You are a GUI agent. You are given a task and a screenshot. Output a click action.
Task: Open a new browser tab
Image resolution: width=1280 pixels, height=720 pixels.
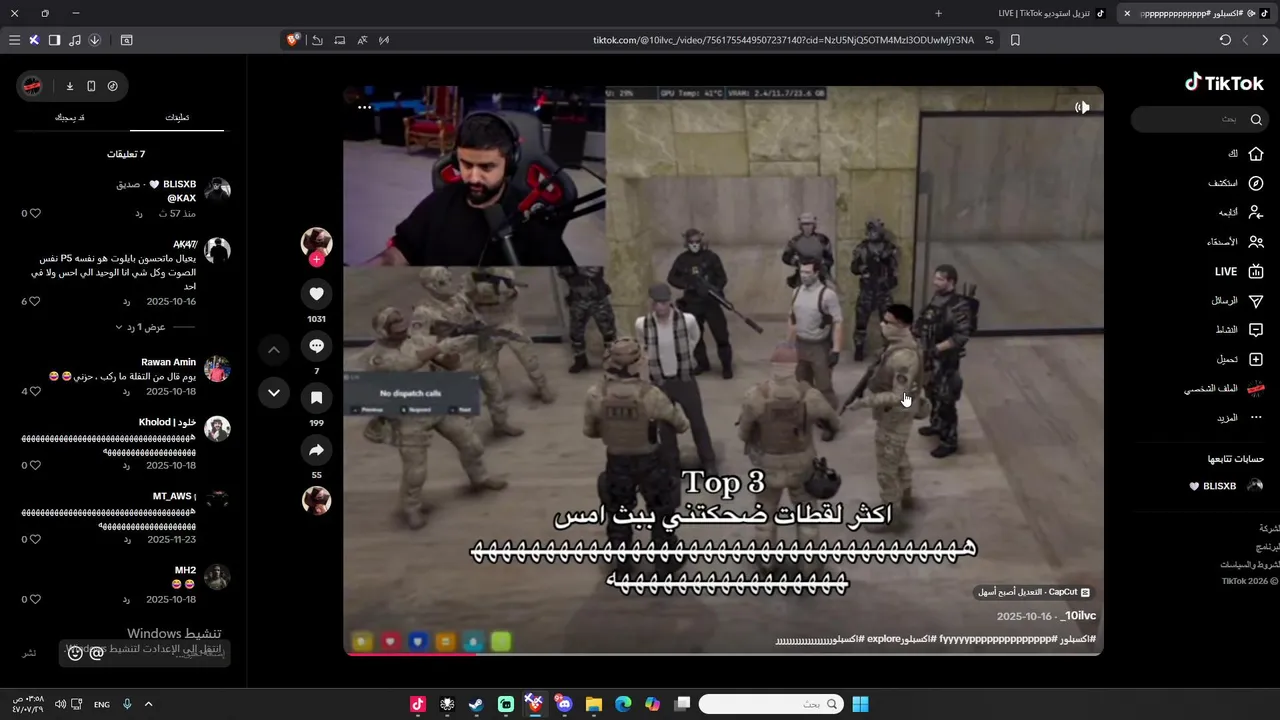click(938, 13)
